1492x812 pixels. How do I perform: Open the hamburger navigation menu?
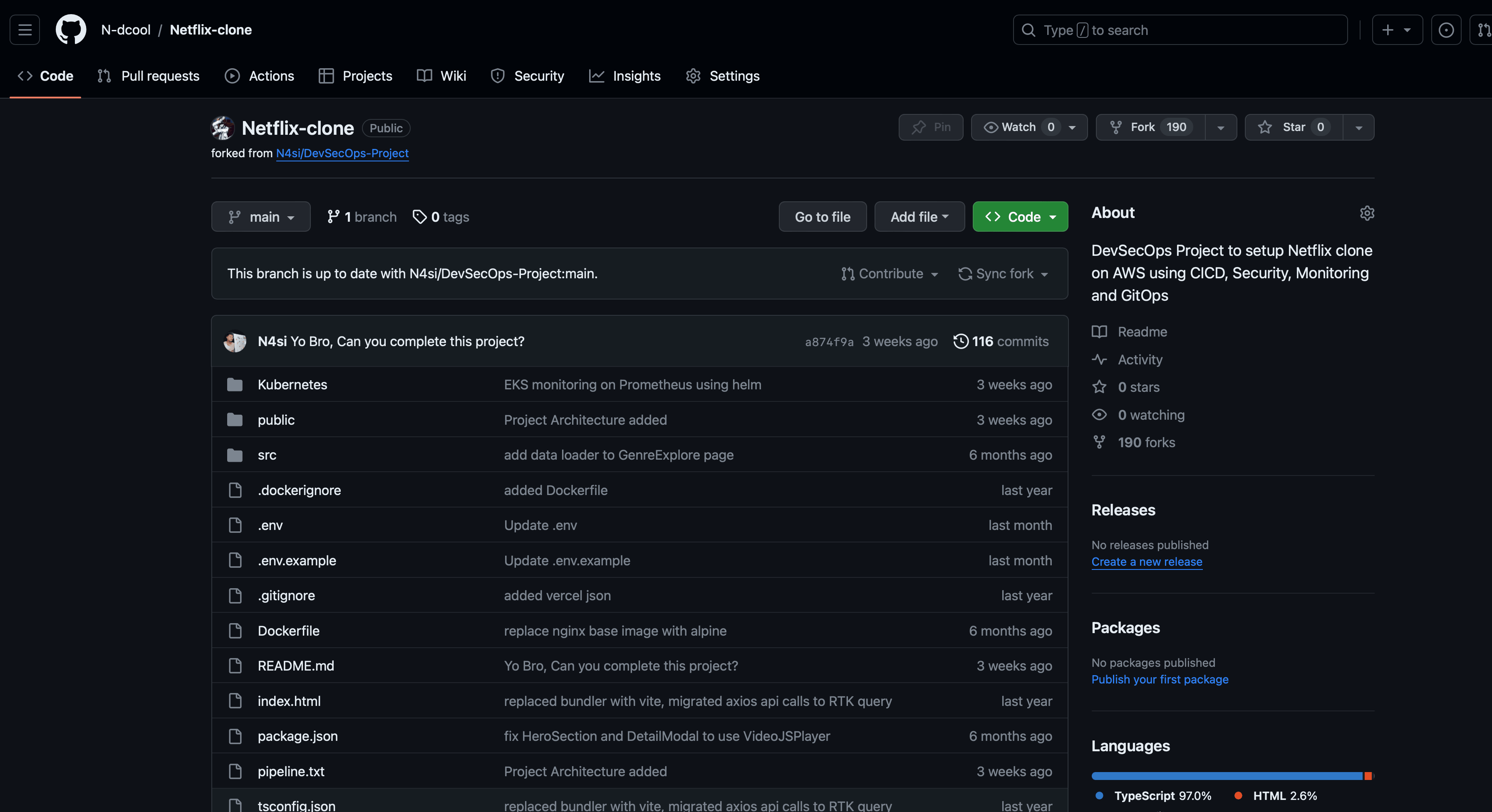[24, 30]
